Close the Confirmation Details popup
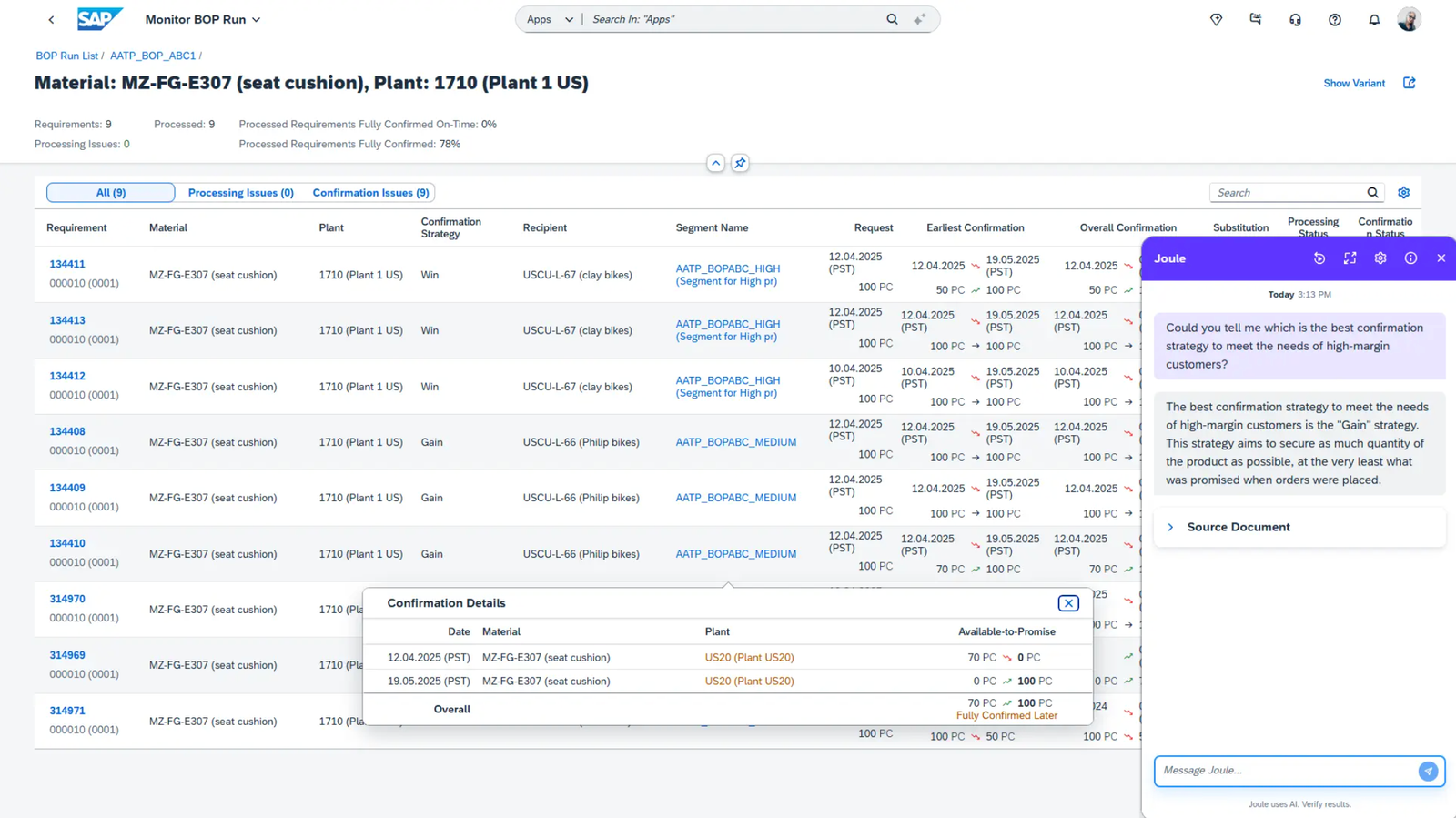This screenshot has width=1456, height=818. 1068,603
